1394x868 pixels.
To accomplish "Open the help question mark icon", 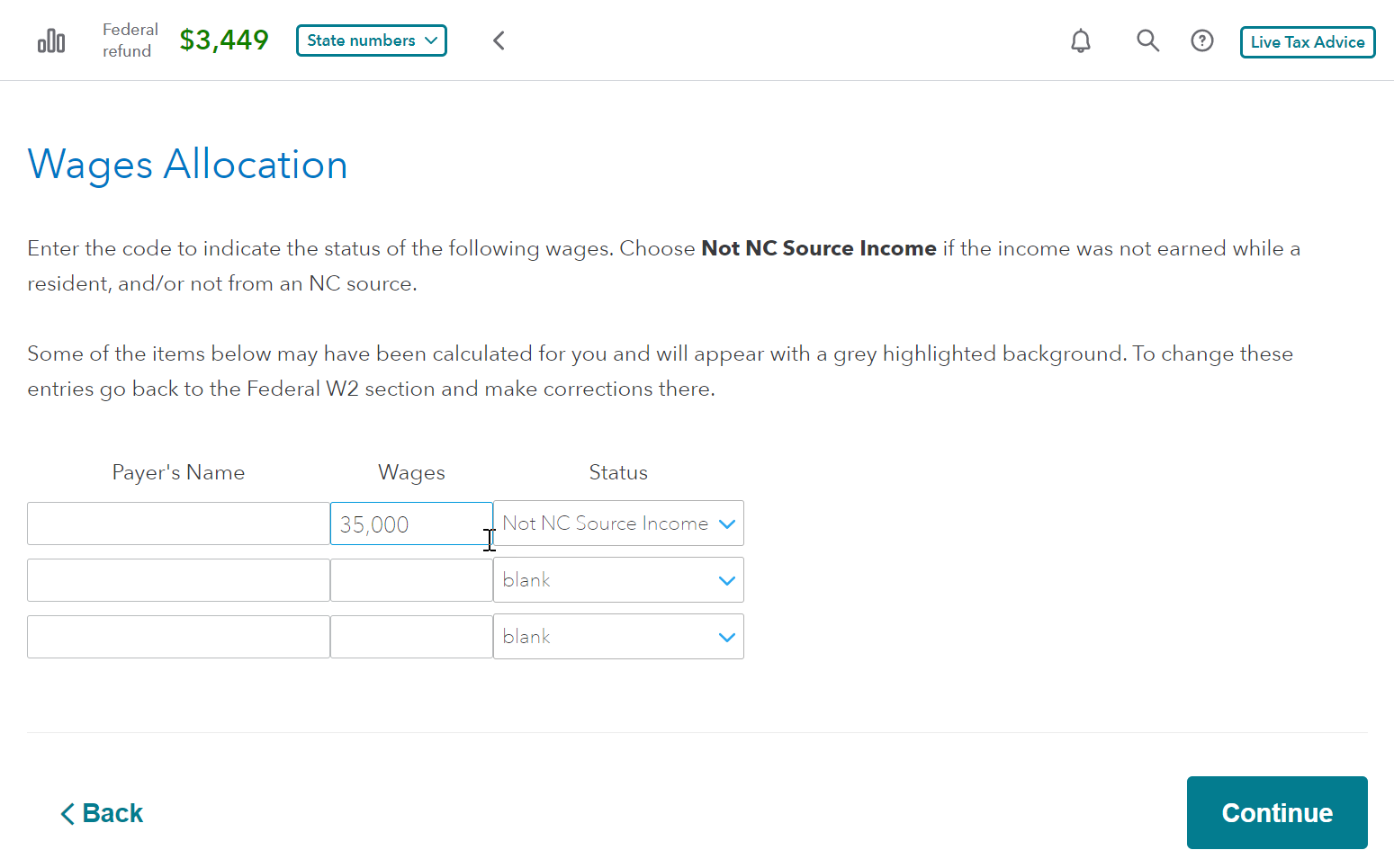I will (x=1202, y=40).
